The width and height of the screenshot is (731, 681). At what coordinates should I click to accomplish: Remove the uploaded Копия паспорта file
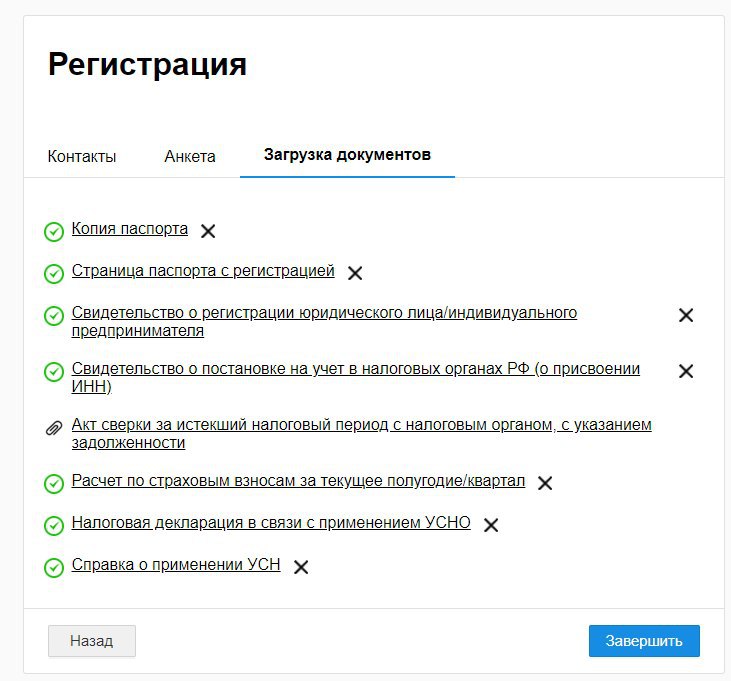208,231
